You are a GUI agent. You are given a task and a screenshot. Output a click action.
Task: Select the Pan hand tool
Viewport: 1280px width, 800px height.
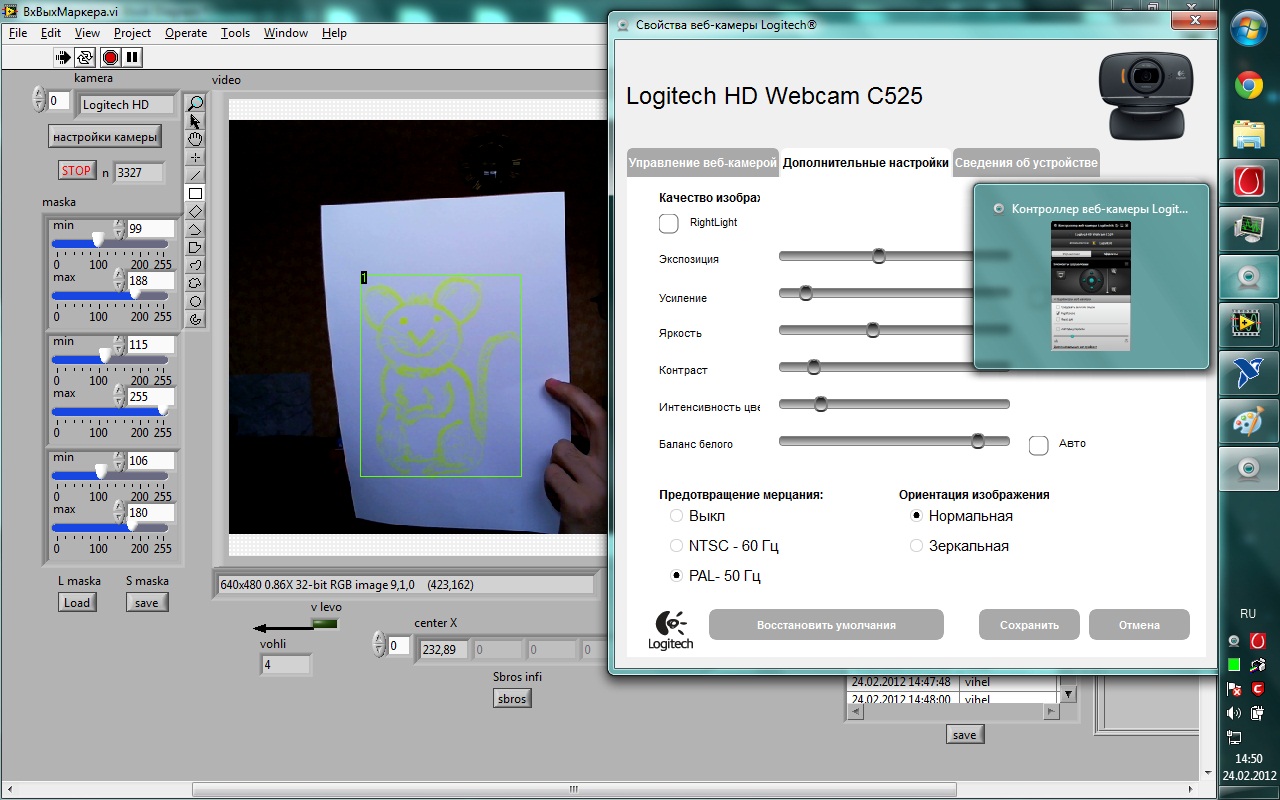pyautogui.click(x=196, y=139)
